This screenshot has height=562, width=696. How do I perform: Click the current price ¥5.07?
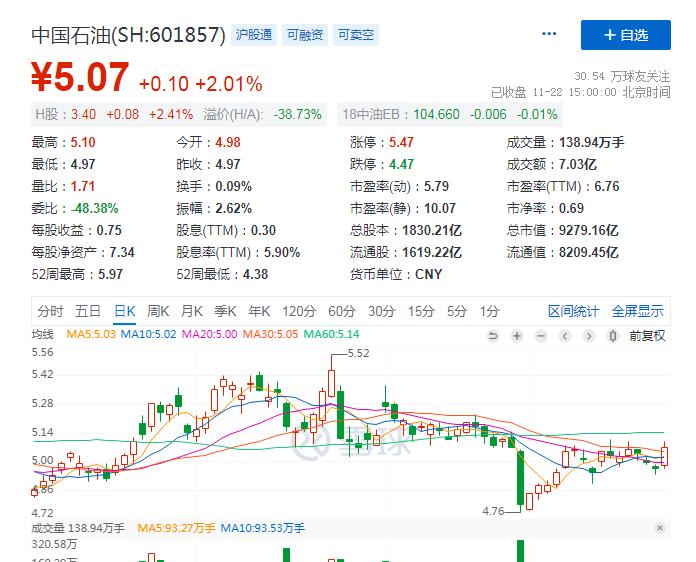click(x=80, y=77)
